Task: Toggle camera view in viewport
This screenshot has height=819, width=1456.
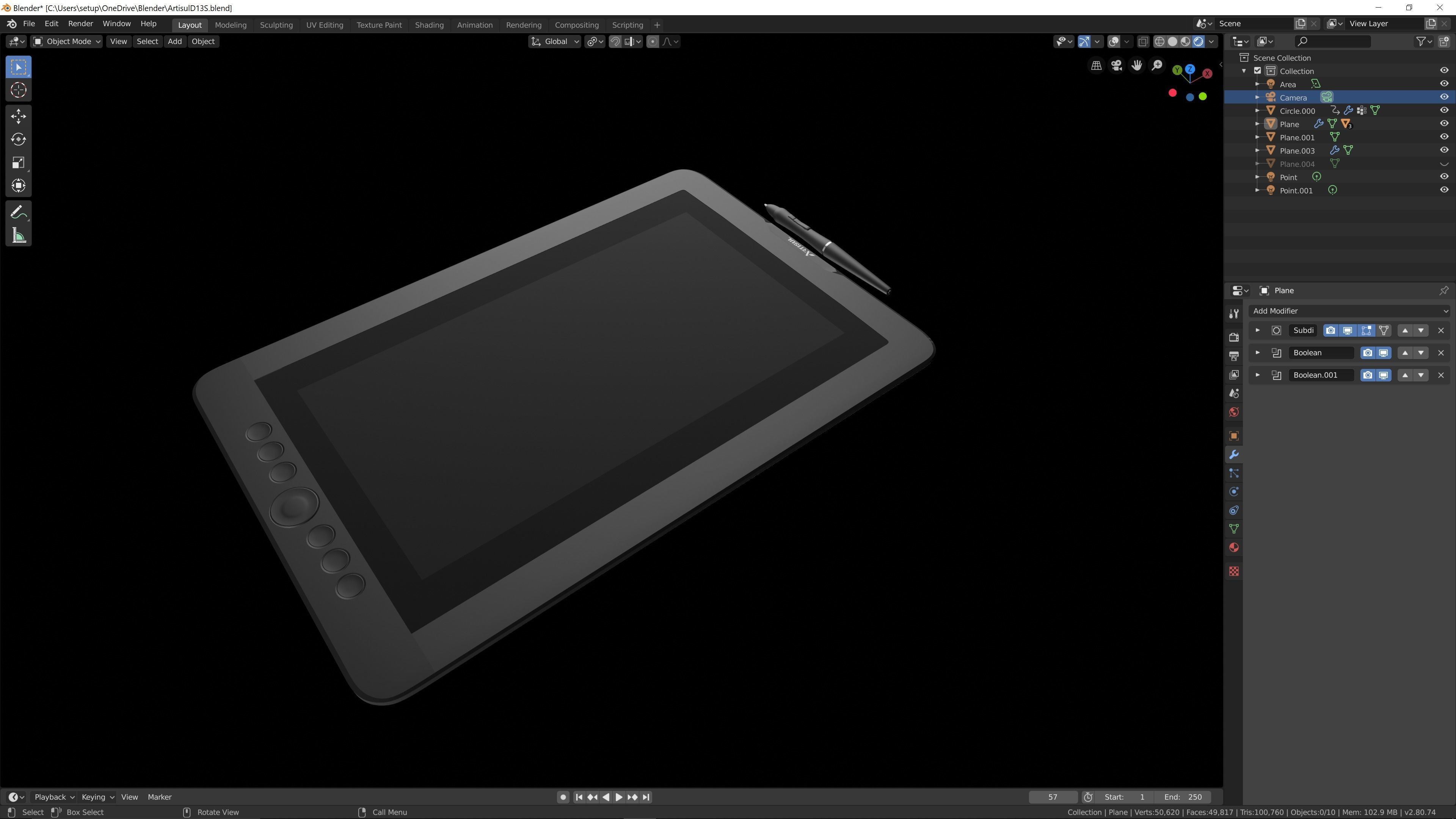Action: pos(1116,66)
